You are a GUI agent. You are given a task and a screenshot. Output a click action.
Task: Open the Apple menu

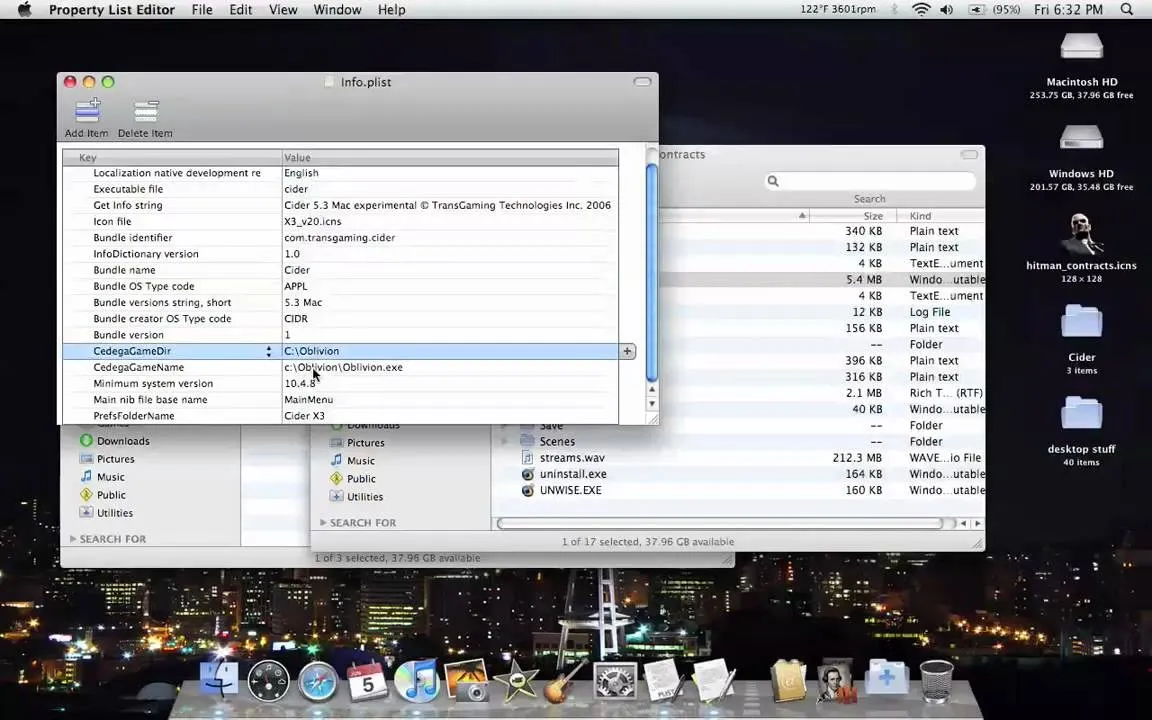[24, 10]
